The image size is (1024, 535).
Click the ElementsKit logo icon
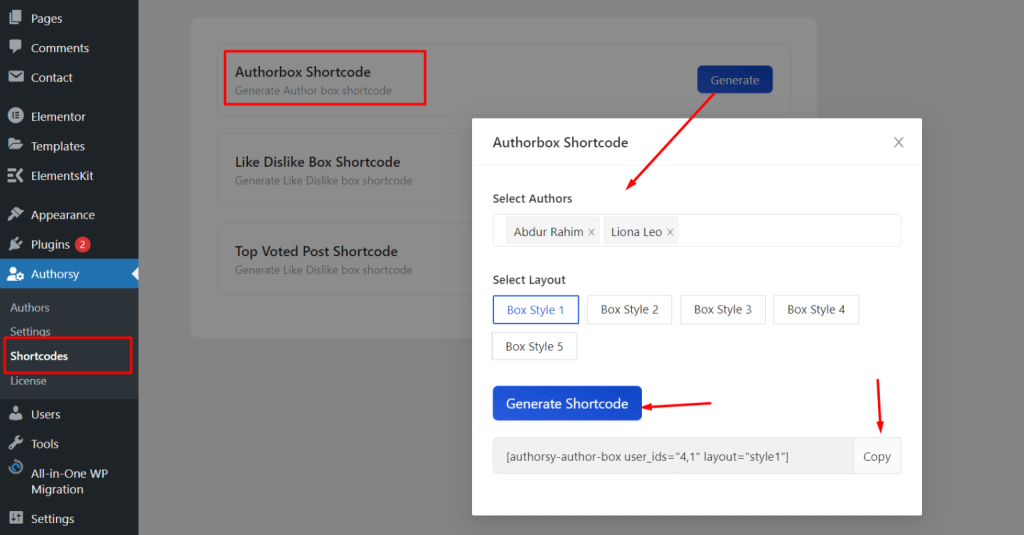(15, 175)
